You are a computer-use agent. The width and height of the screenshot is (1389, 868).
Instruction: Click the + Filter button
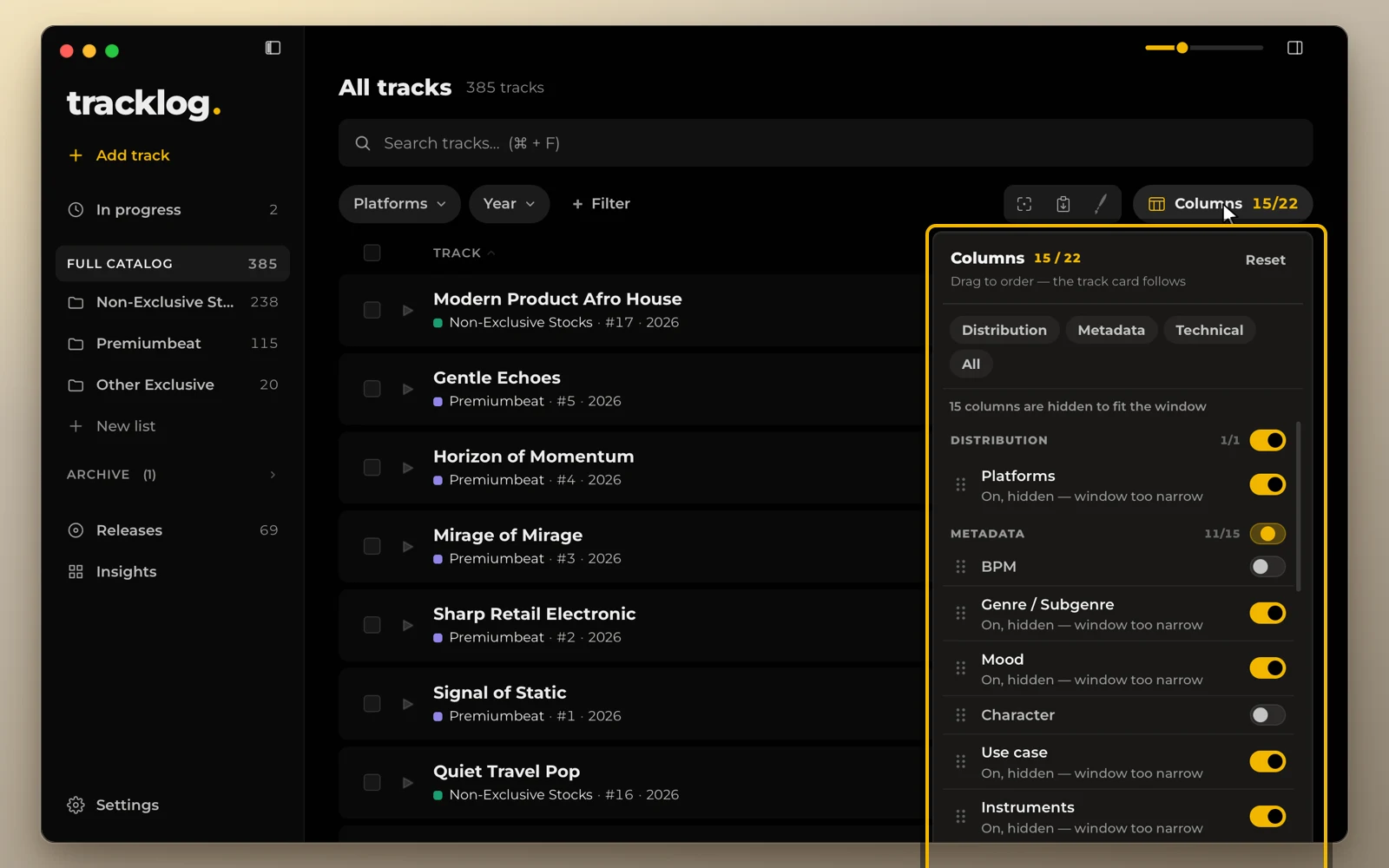tap(601, 204)
